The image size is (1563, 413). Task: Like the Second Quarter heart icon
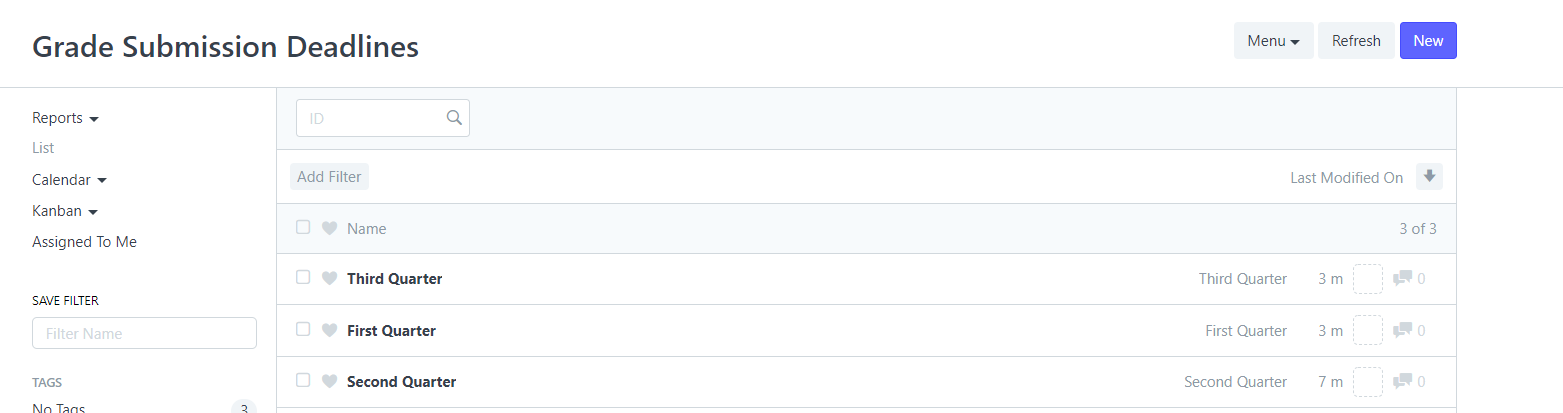pyautogui.click(x=329, y=382)
